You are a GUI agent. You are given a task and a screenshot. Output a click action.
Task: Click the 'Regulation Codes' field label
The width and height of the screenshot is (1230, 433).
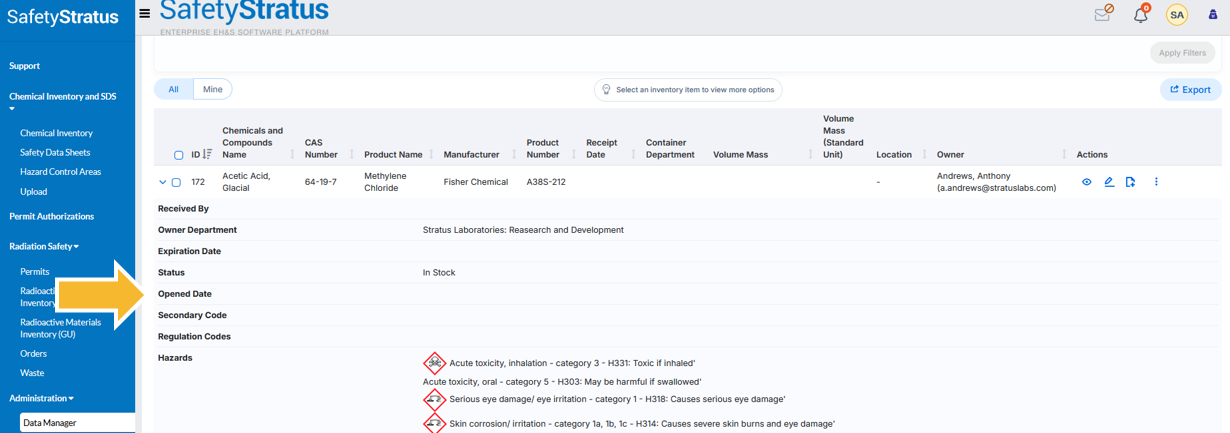point(194,336)
